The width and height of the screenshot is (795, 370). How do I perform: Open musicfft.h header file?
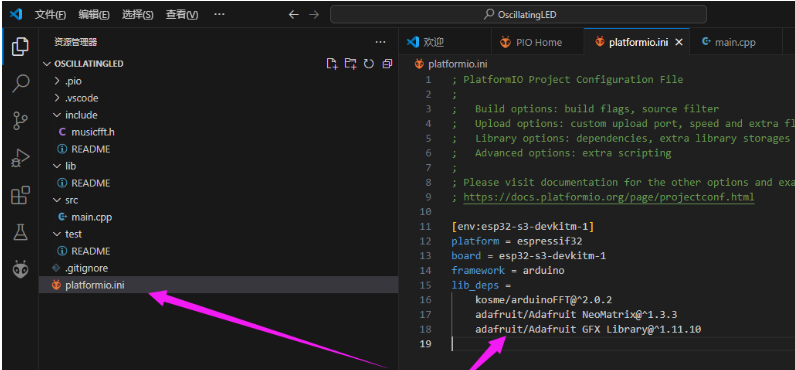click(x=93, y=132)
